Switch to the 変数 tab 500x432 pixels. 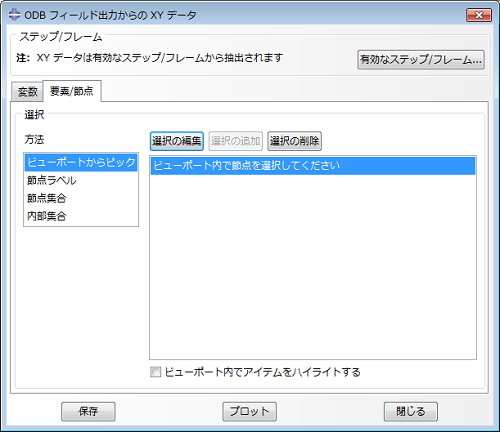pos(27,91)
